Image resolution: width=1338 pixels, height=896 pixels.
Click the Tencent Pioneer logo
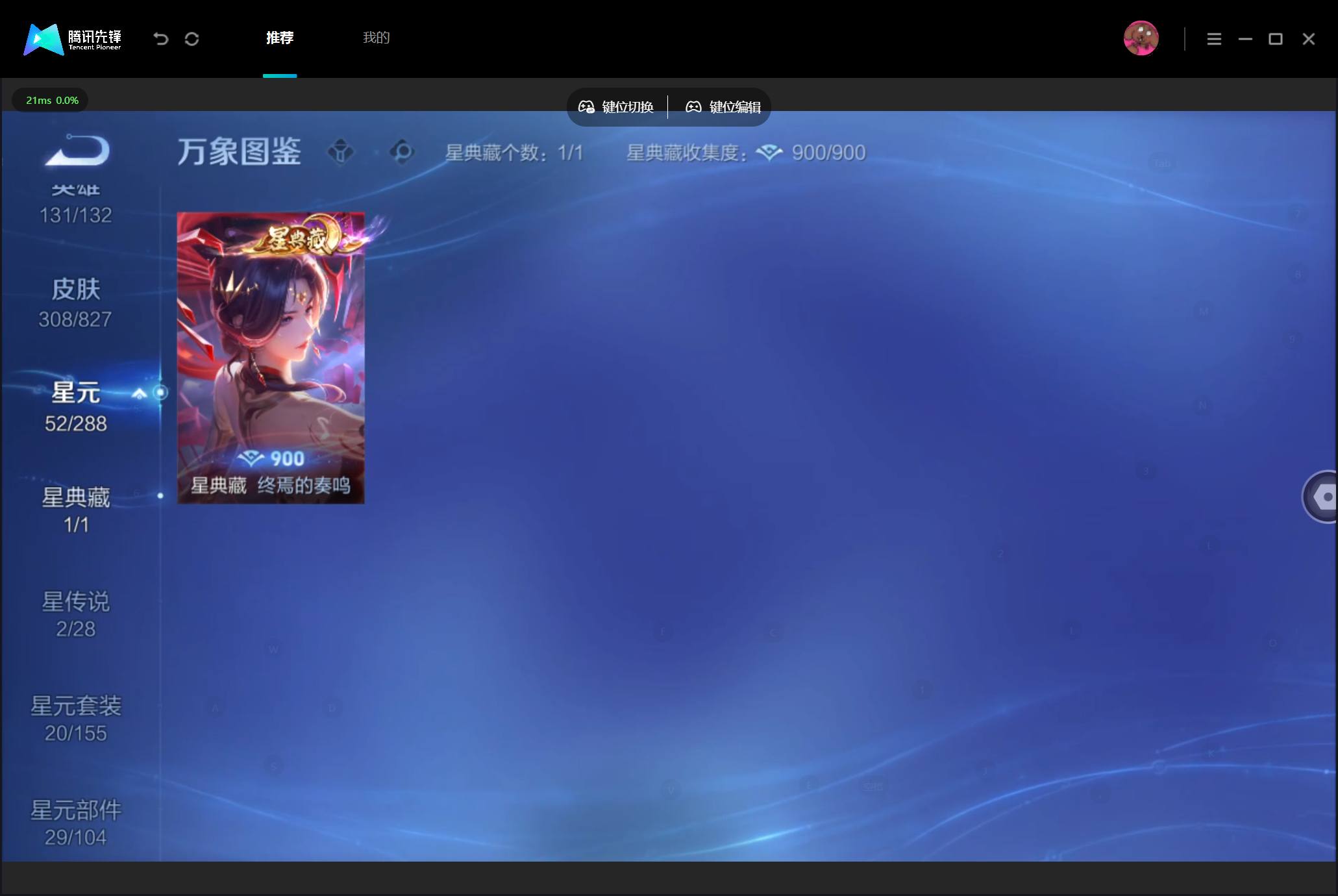click(72, 39)
